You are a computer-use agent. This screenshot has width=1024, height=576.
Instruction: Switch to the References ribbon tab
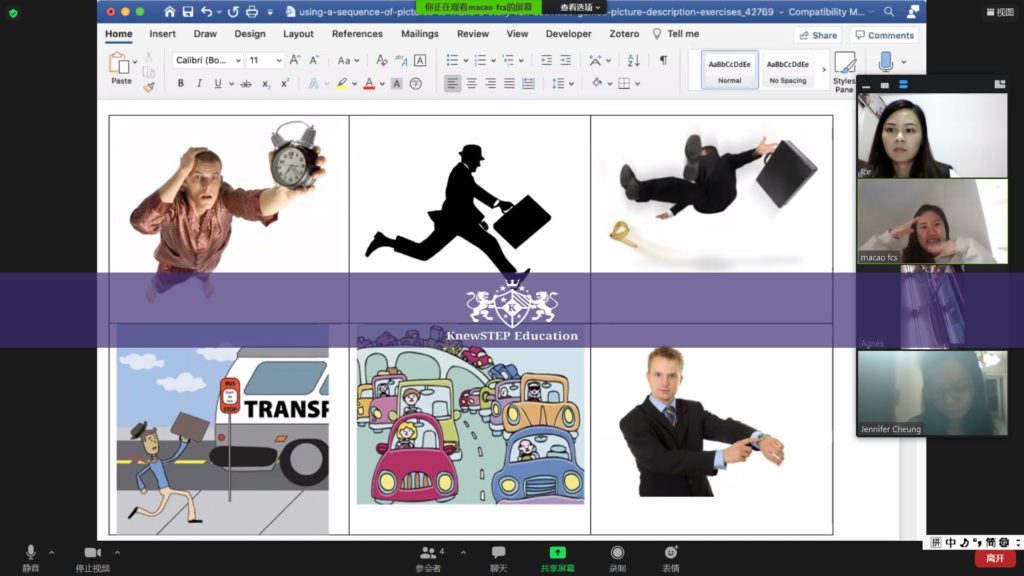pos(357,34)
